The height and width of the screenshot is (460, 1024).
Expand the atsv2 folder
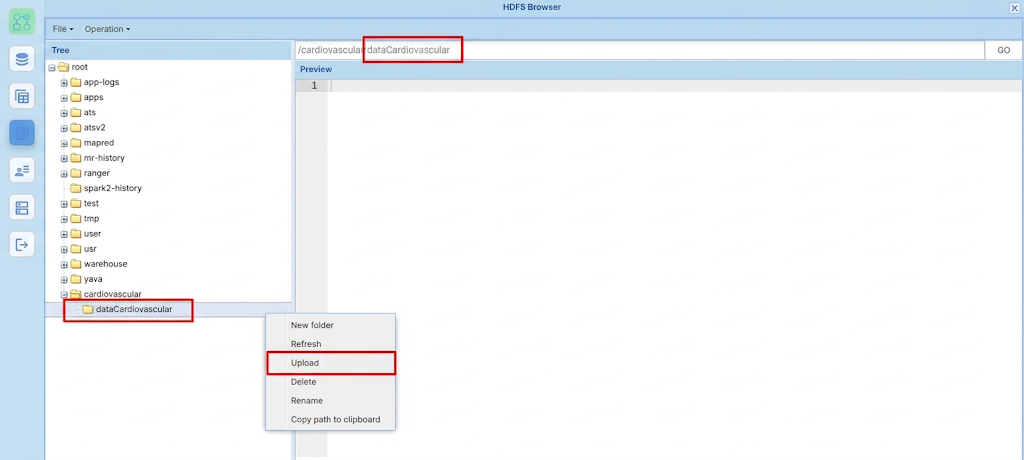coord(64,127)
